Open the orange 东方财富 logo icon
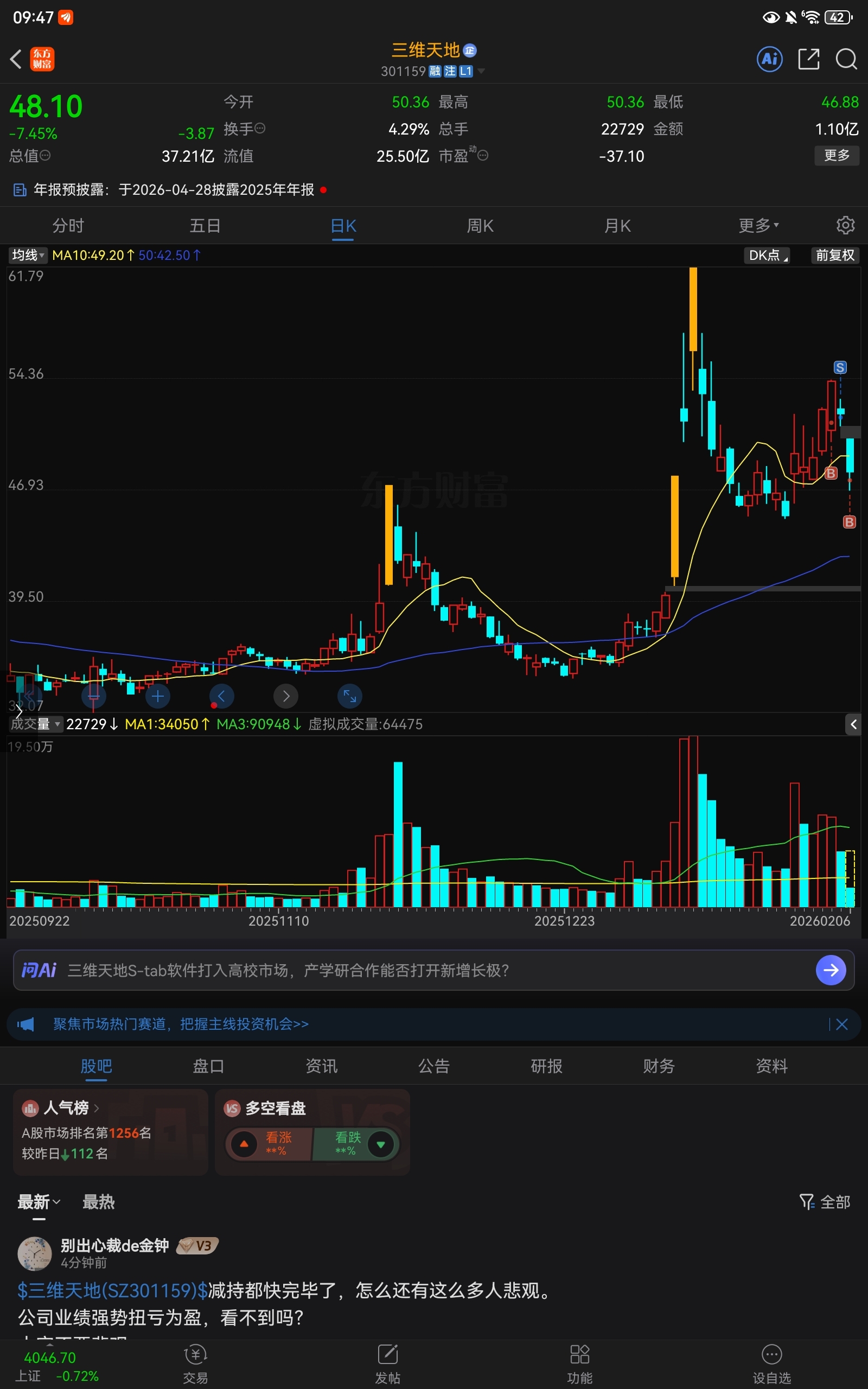 (x=42, y=59)
